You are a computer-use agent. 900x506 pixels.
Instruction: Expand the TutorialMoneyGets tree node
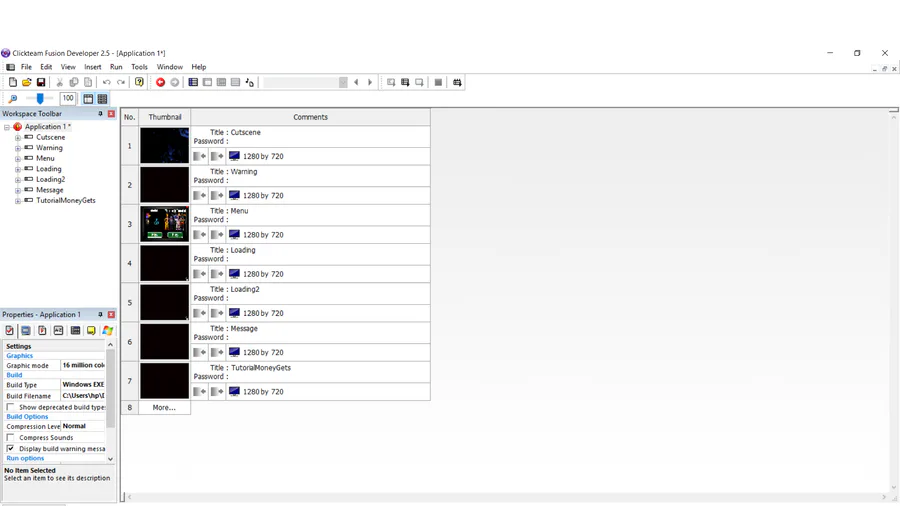(x=18, y=201)
